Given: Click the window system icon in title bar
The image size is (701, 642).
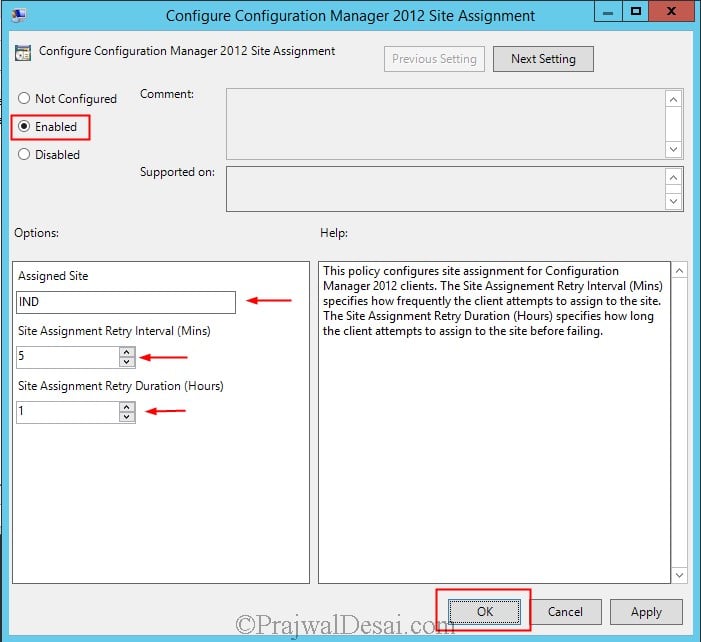Looking at the screenshot, I should tap(19, 16).
